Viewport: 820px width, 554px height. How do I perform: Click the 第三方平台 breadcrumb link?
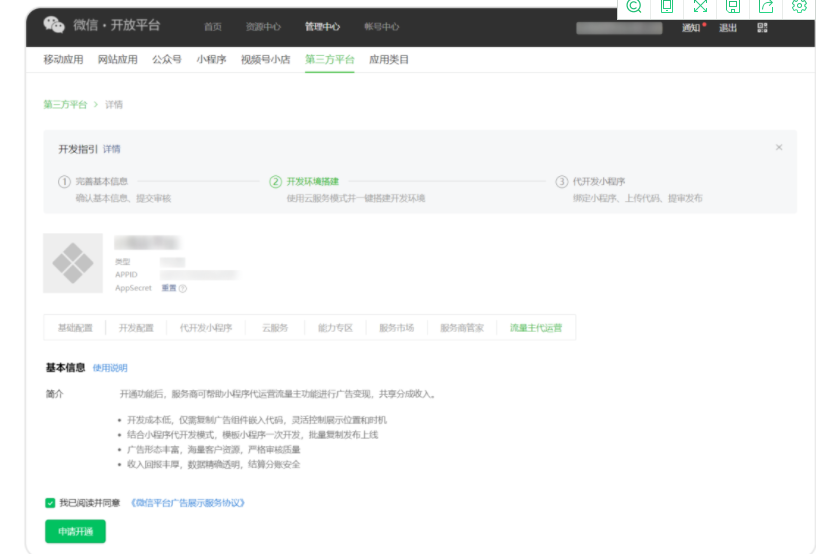coord(65,105)
